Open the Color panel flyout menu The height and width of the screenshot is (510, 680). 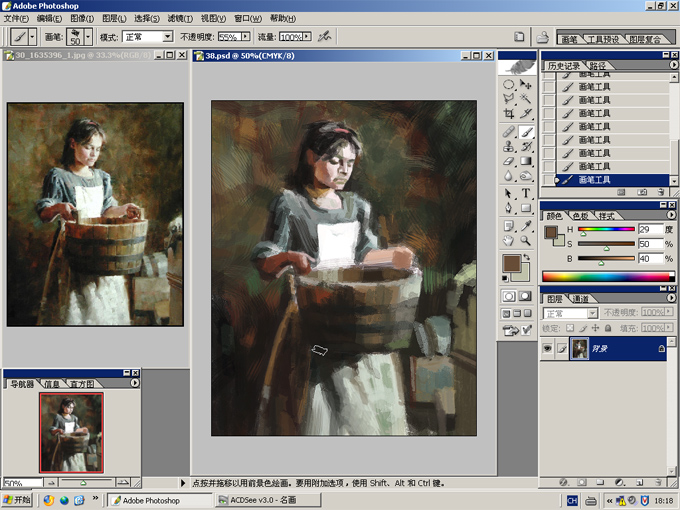pyautogui.click(x=671, y=215)
